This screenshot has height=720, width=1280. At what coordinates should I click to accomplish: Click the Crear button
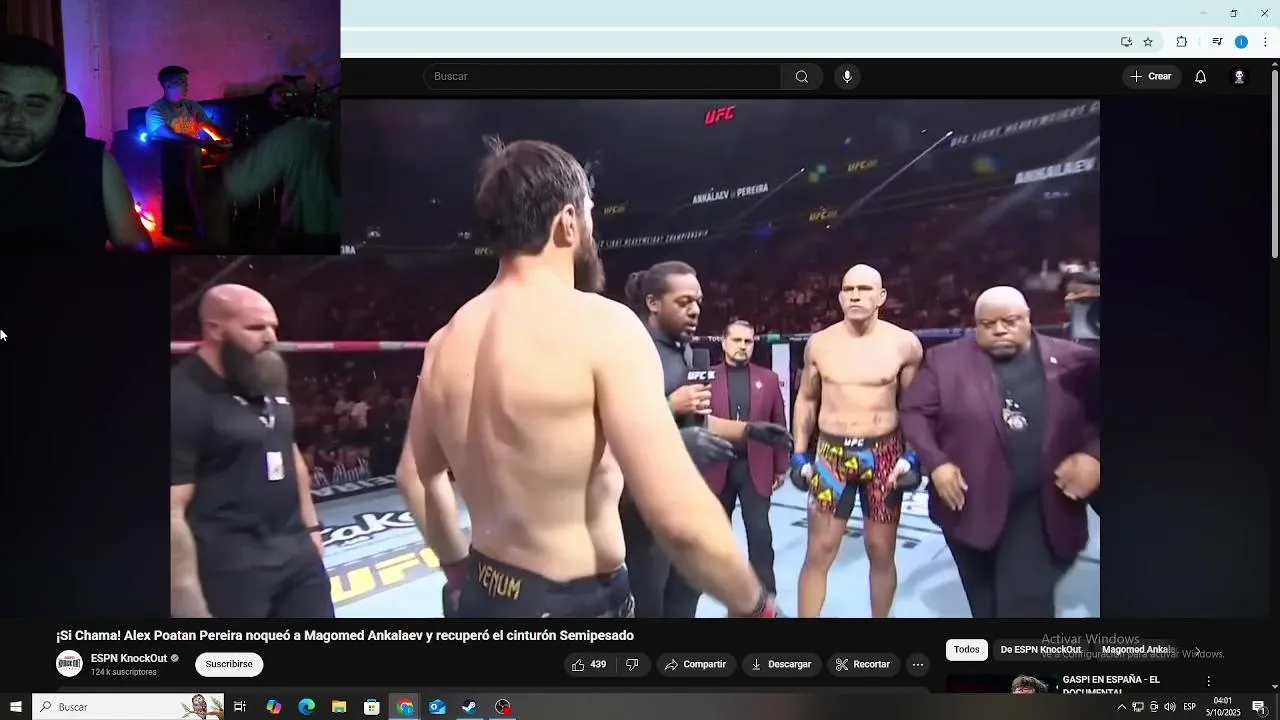[1151, 77]
